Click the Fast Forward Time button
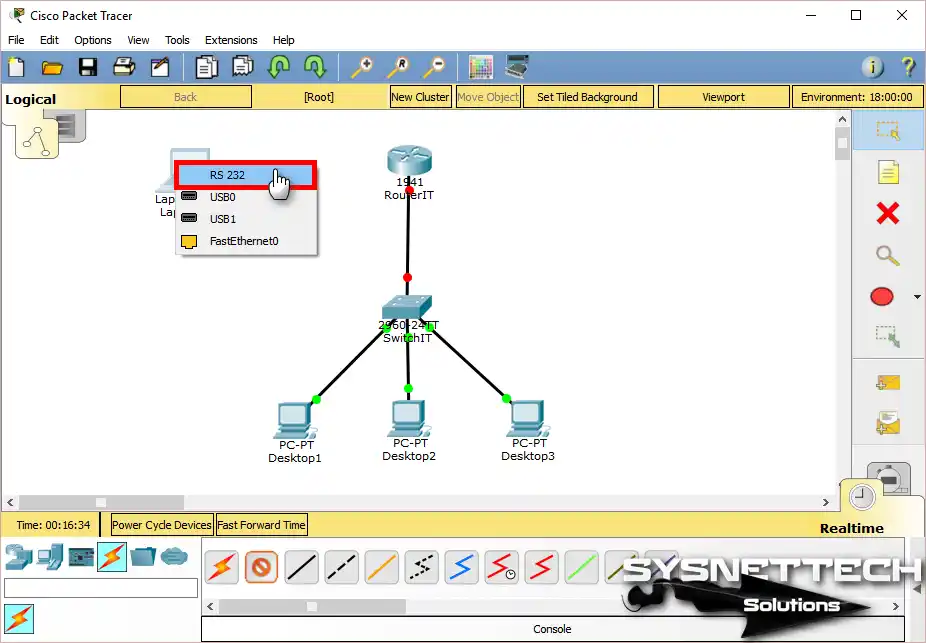The height and width of the screenshot is (643, 926). click(262, 525)
